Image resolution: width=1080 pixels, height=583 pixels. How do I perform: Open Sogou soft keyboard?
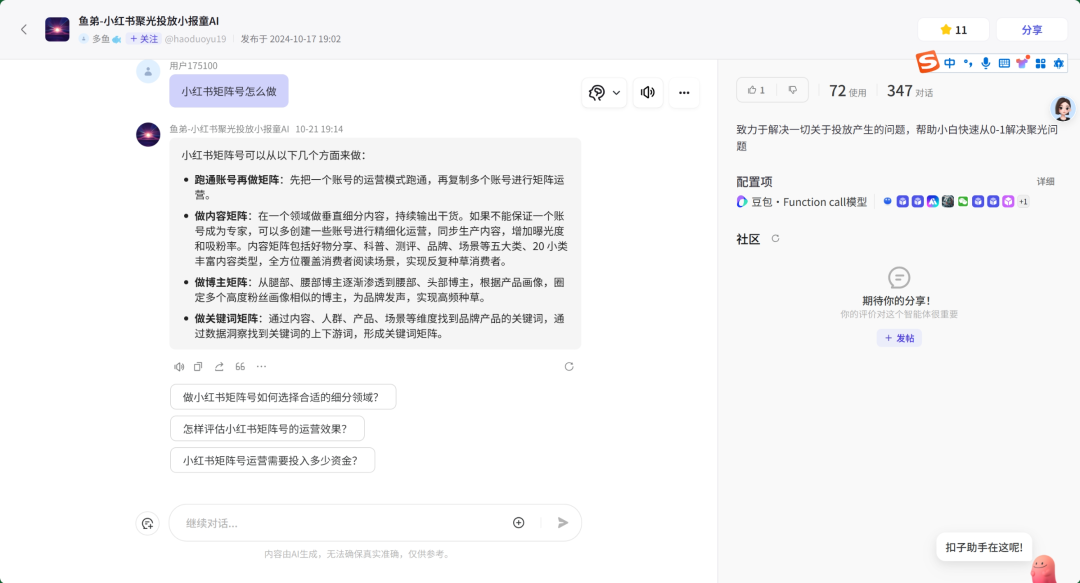point(1004,63)
